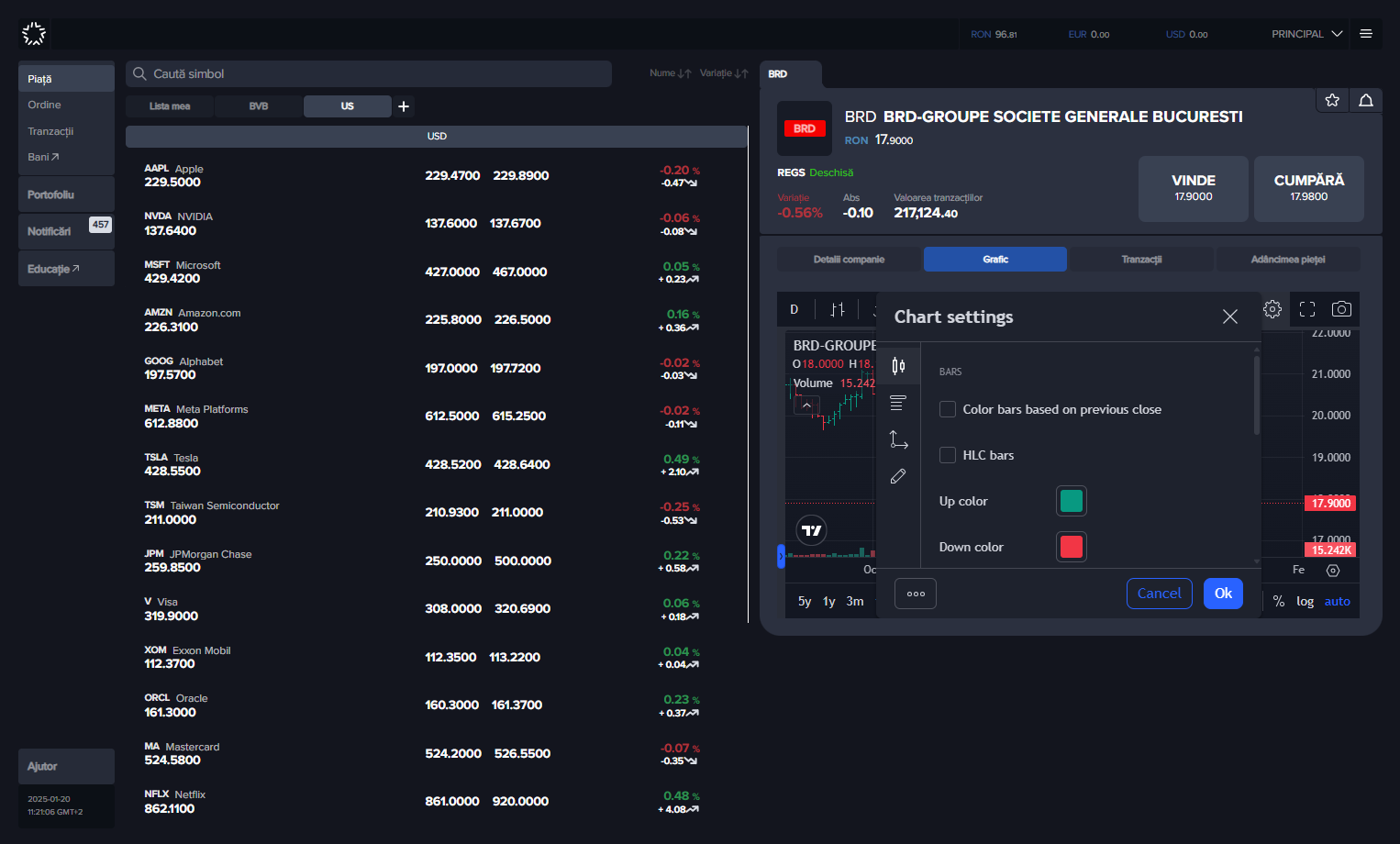This screenshot has height=844, width=1400.
Task: Toggle log scale on chart
Action: click(1306, 602)
